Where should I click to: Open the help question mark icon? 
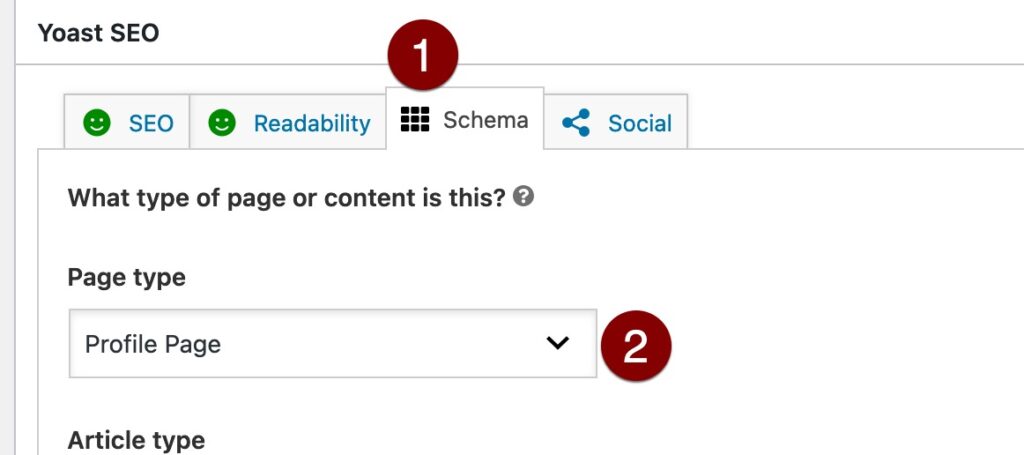tap(523, 196)
